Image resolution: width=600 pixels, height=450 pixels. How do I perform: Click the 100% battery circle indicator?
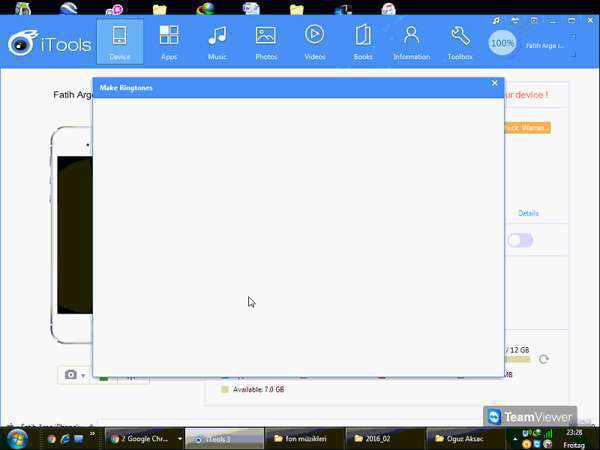point(503,44)
